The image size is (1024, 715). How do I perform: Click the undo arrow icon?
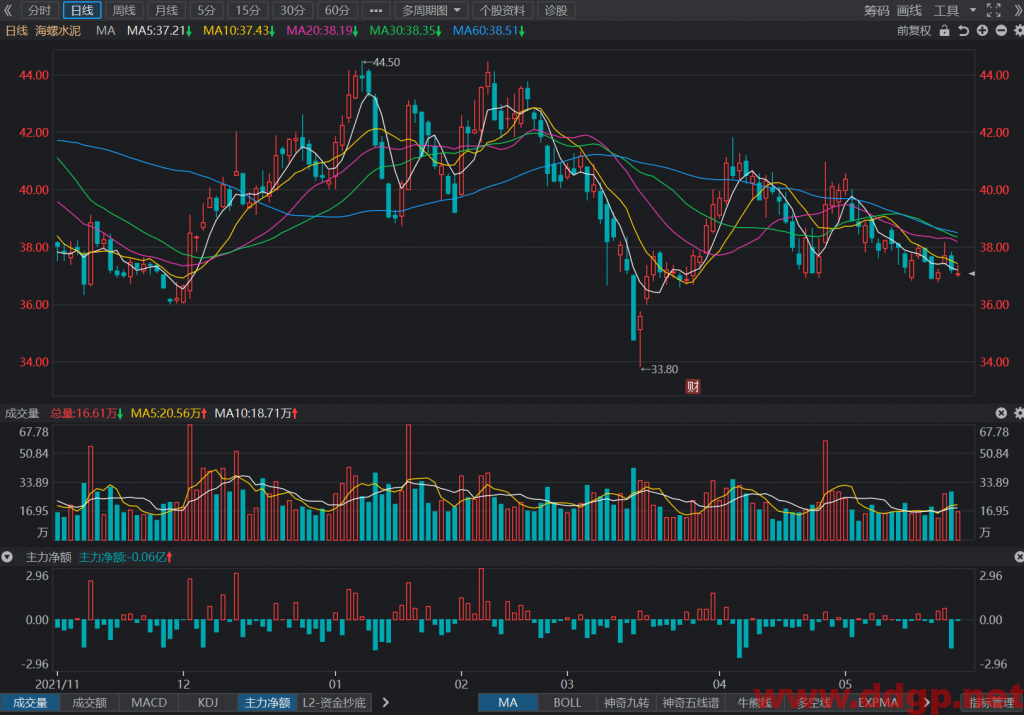963,31
